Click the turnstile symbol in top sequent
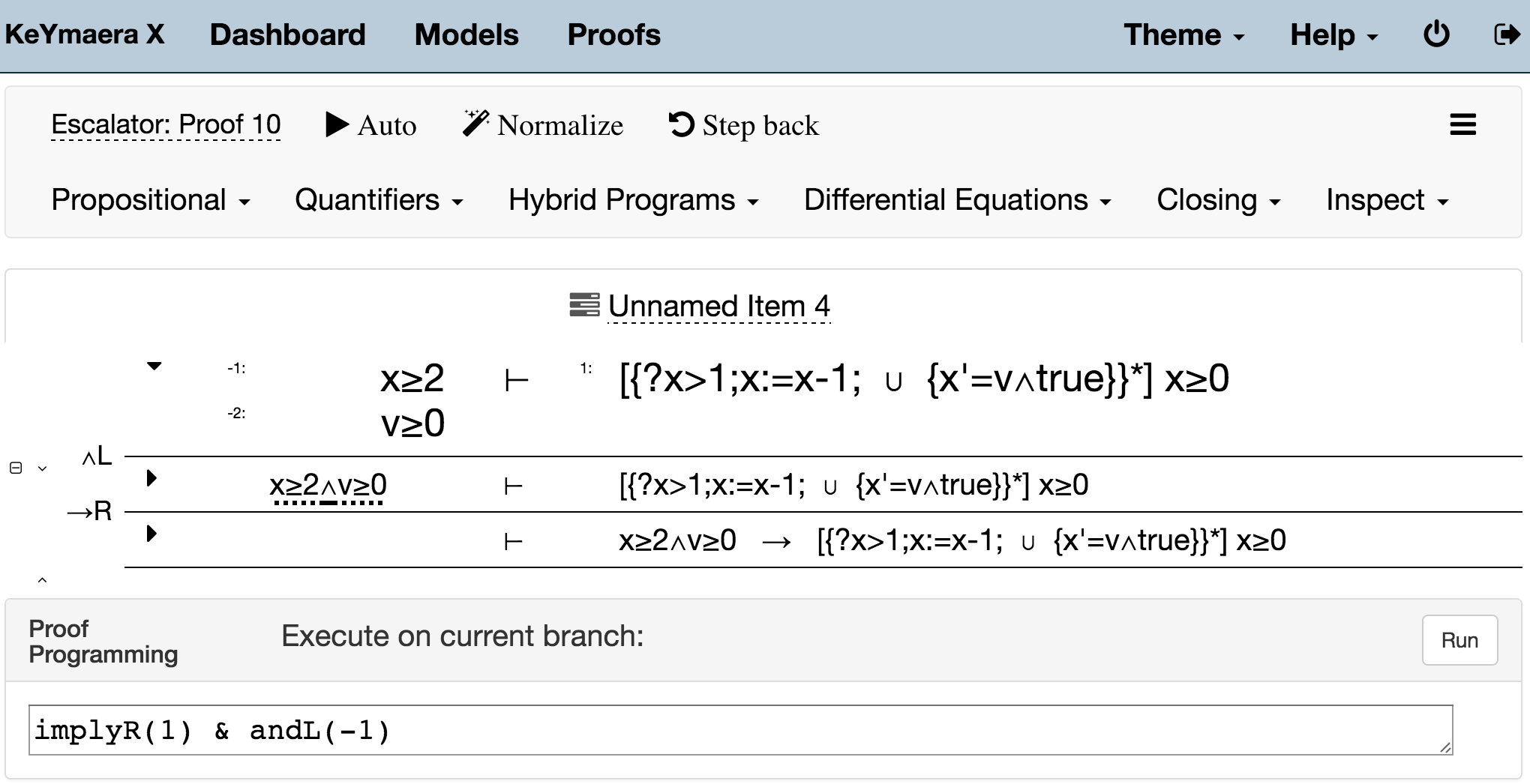This screenshot has height=784, width=1530. point(516,381)
